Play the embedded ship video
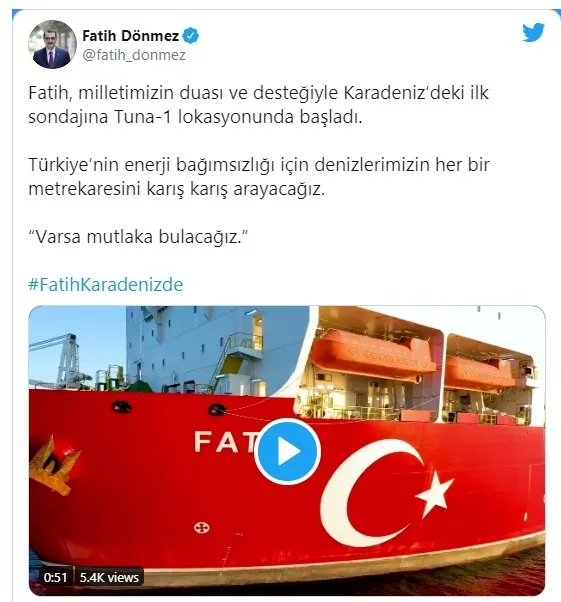 287,451
